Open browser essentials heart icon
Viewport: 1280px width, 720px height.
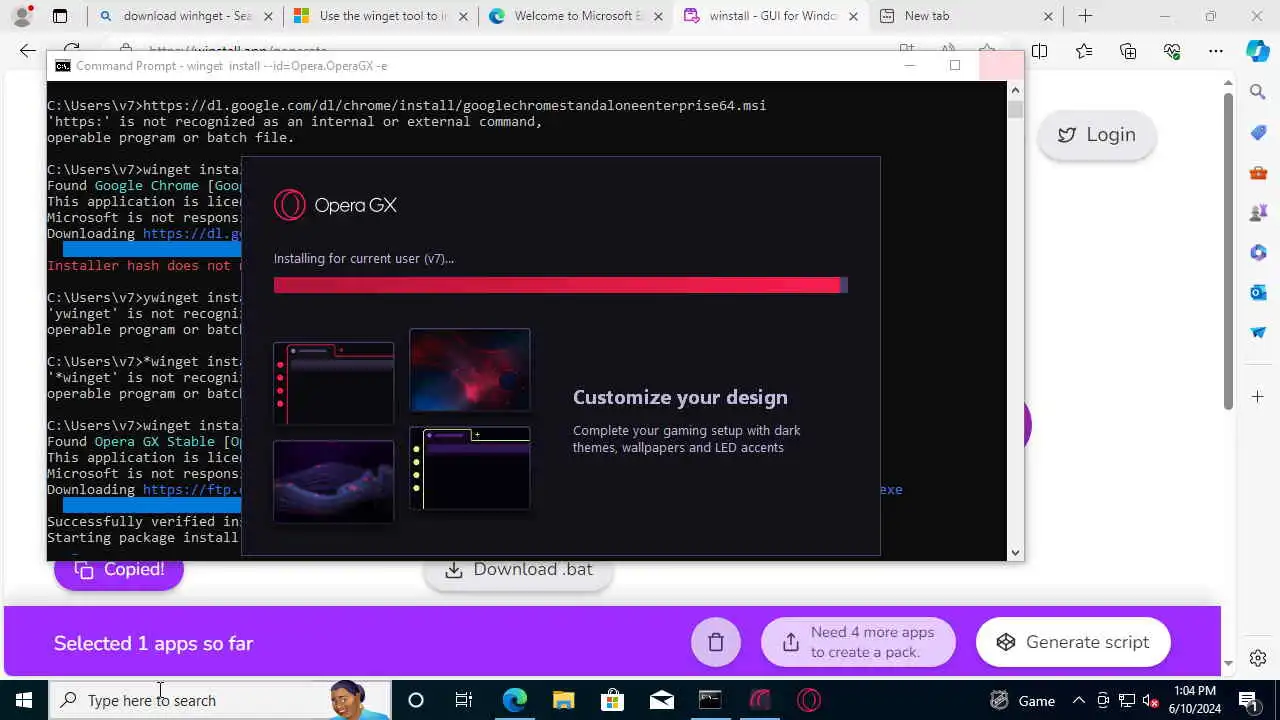pyautogui.click(x=1172, y=51)
